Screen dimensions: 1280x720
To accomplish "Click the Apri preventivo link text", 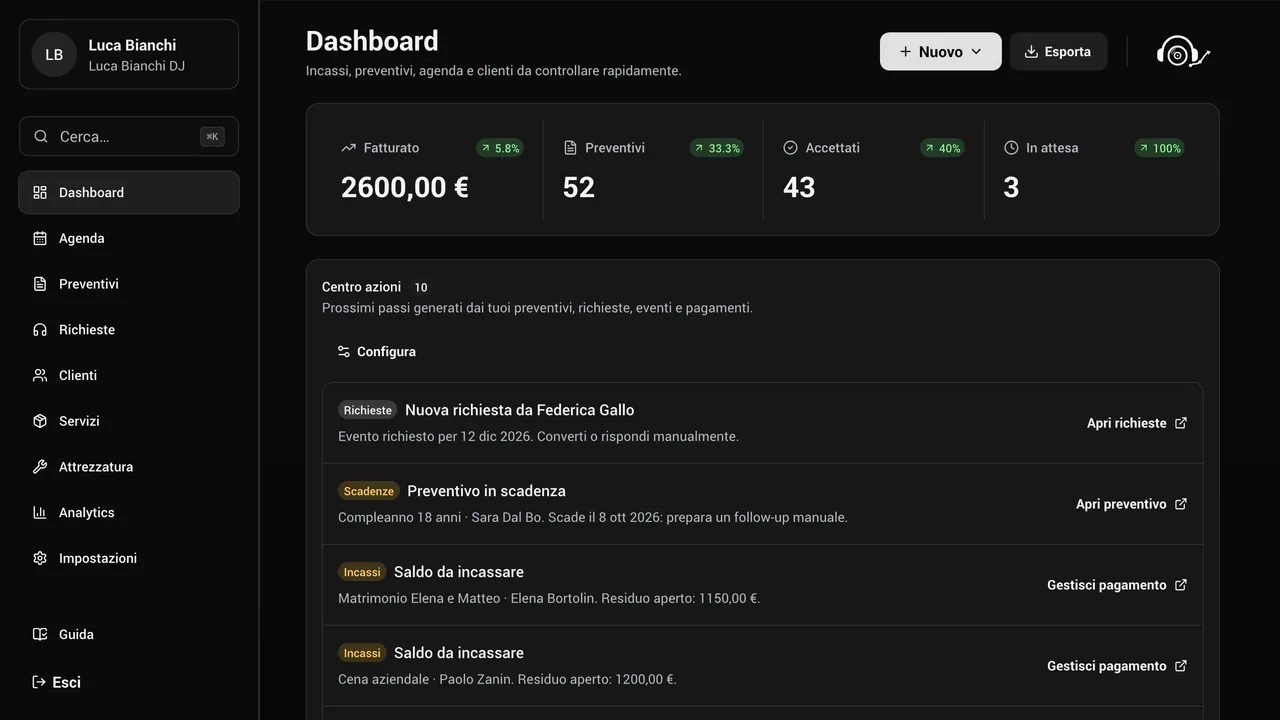I will 1121,504.
